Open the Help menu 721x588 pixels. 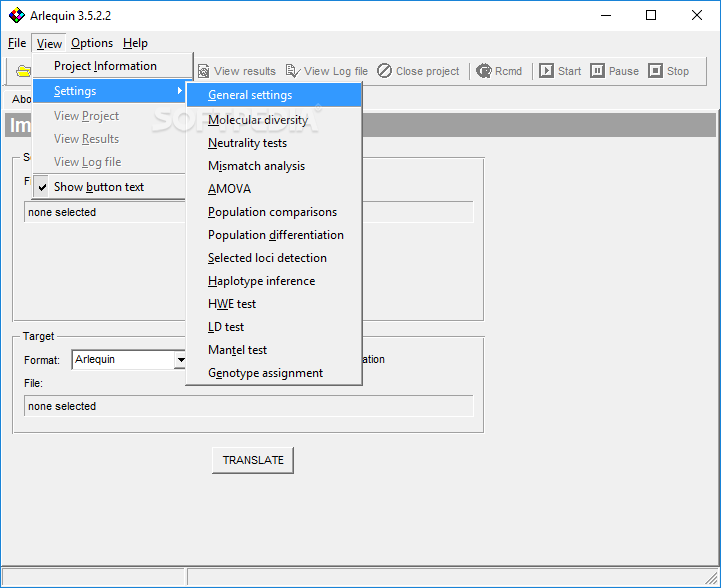click(x=135, y=43)
